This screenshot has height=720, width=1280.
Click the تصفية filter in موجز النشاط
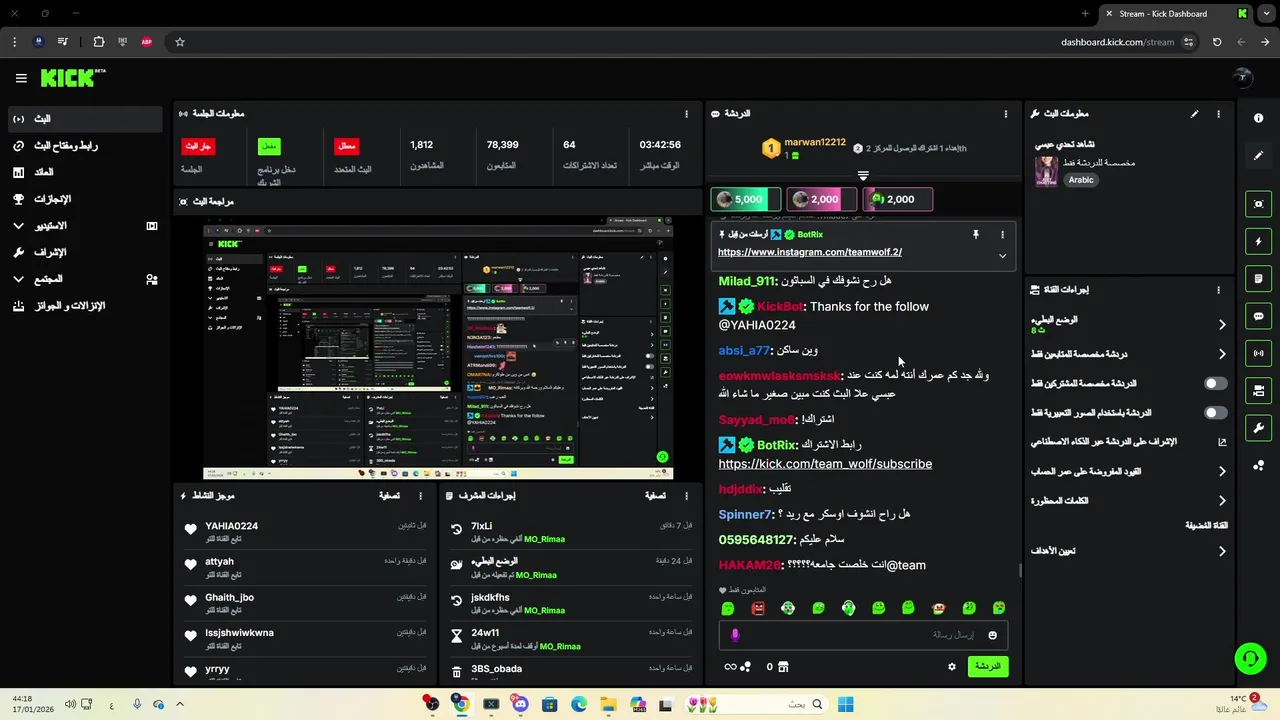pos(390,496)
